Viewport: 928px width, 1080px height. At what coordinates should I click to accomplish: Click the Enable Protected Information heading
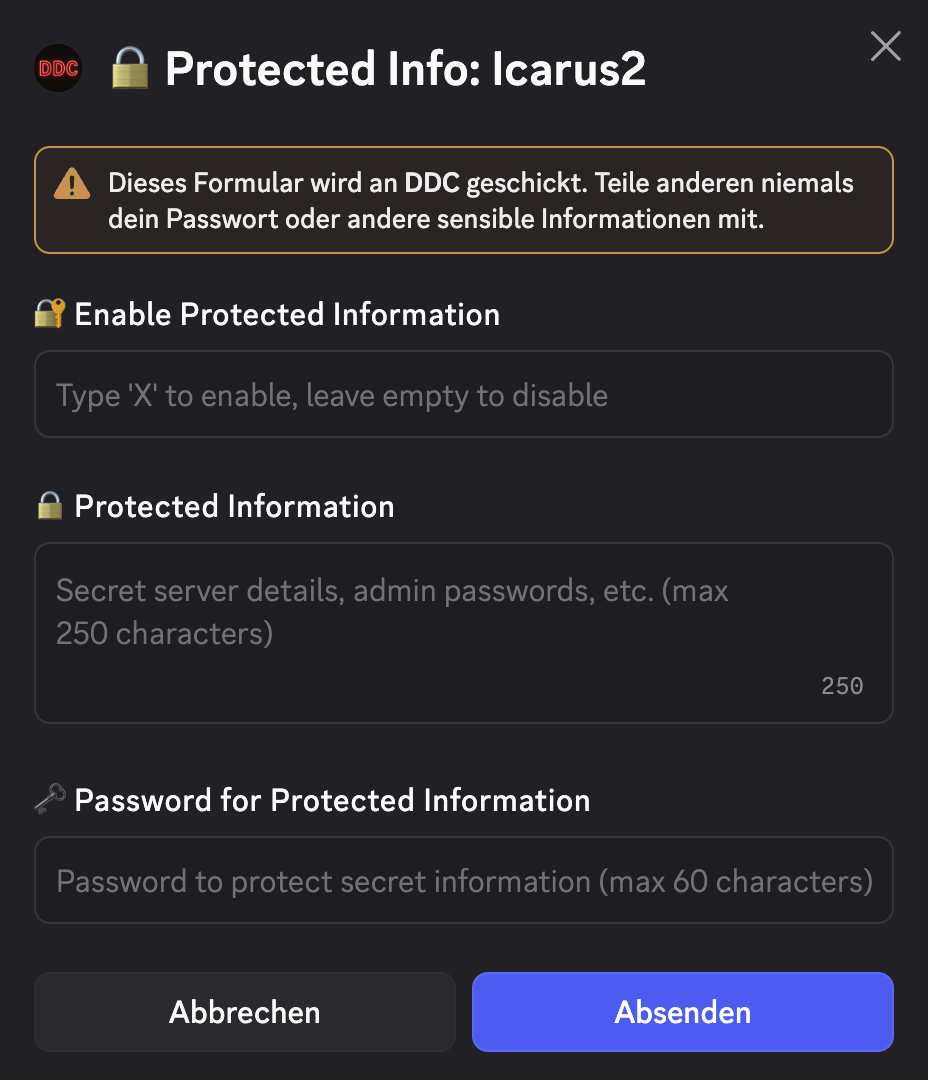(x=287, y=313)
